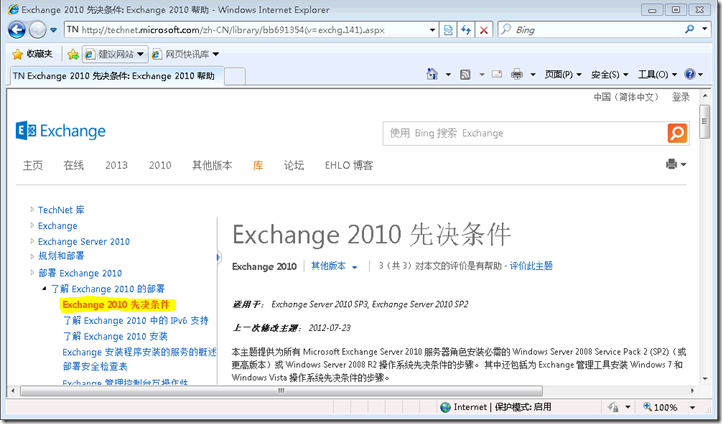This screenshot has height=424, width=722.
Task: Open Exchange 安装程序安装的服务的概述 link
Action: coord(140,352)
